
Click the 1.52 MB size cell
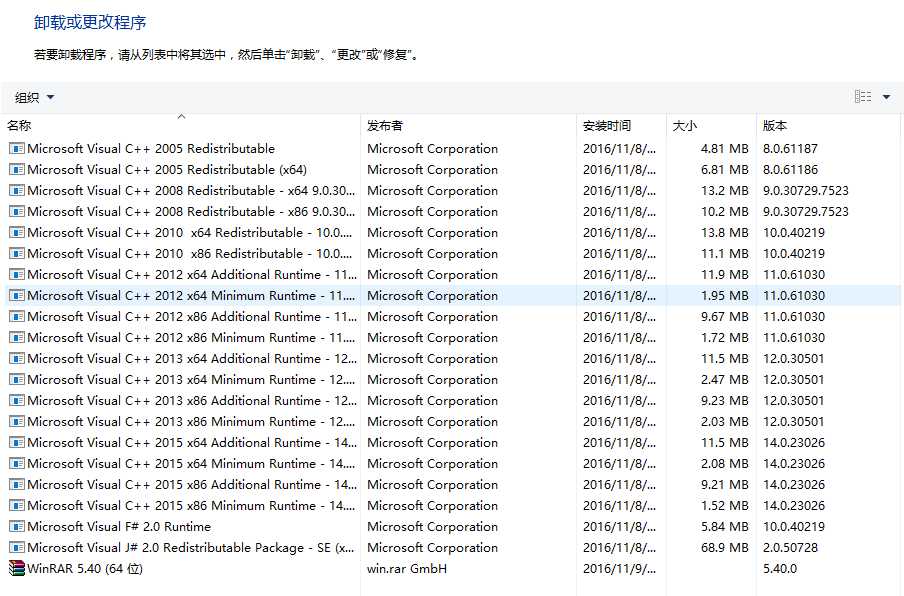tap(724, 506)
